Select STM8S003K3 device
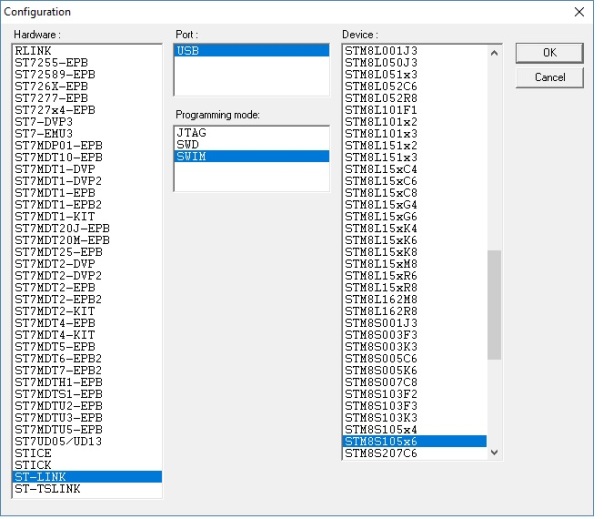Viewport: 603px width, 519px height. click(x=415, y=347)
